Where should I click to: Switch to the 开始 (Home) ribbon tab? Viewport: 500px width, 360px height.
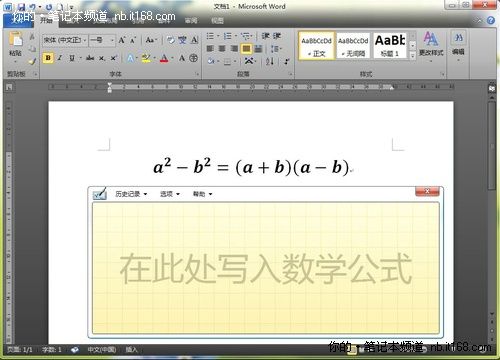click(x=47, y=20)
